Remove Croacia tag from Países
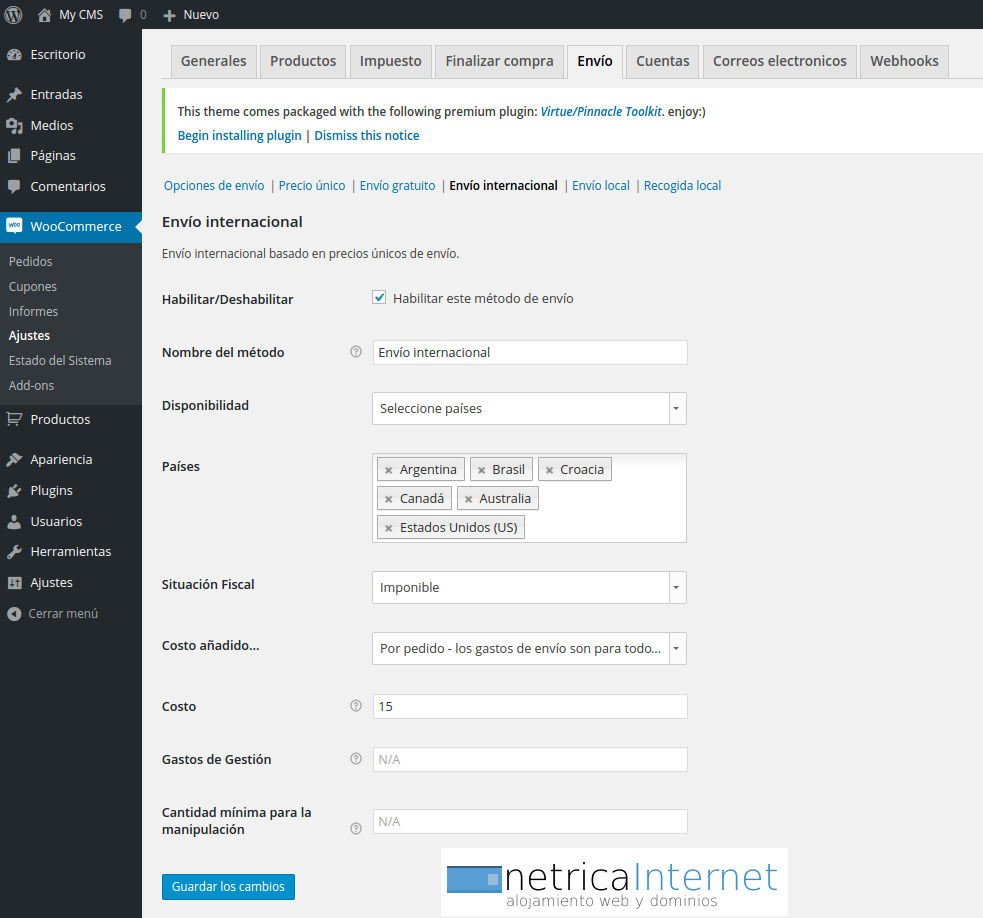This screenshot has width=983, height=918. tap(549, 470)
